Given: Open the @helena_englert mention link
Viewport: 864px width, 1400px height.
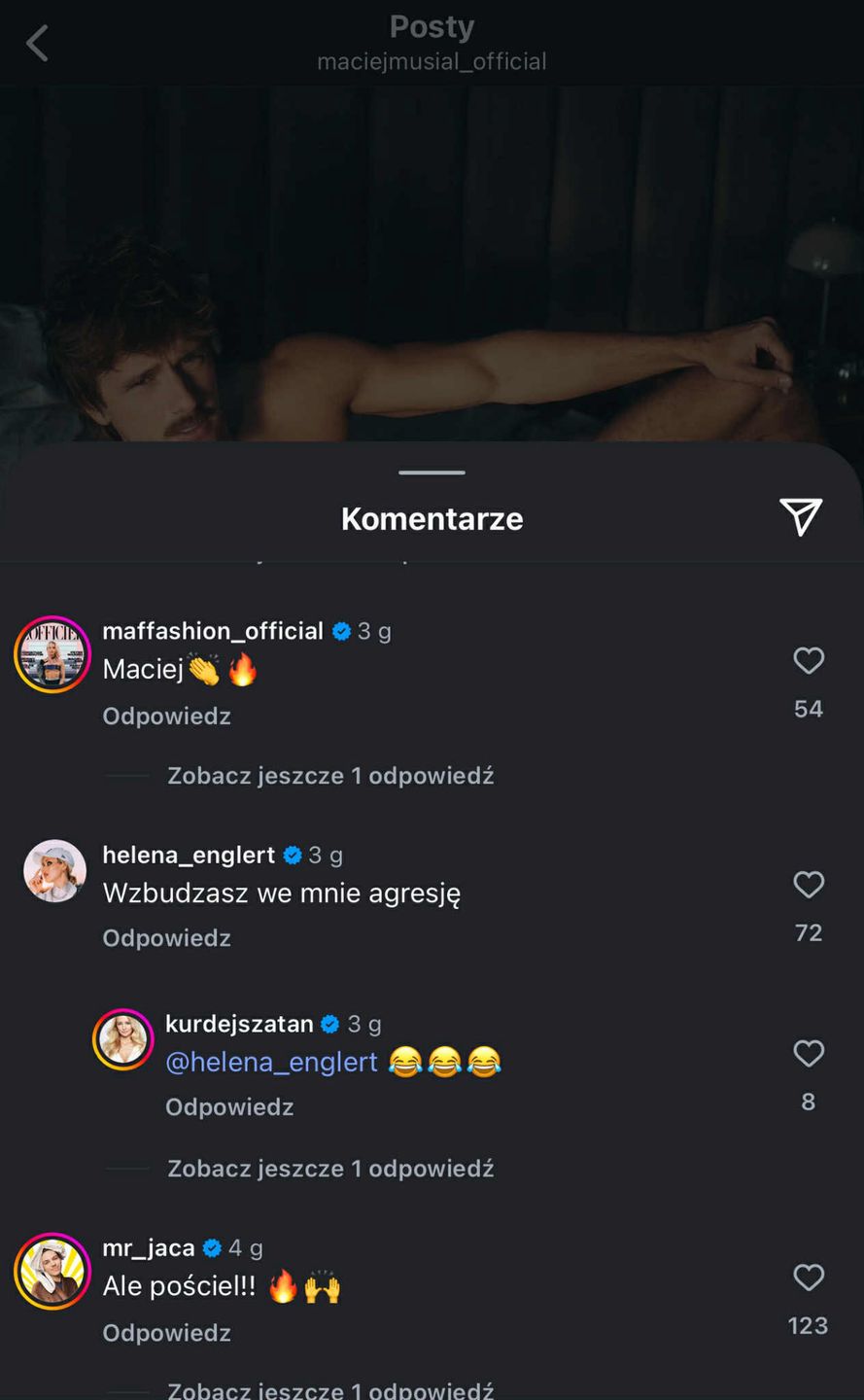Looking at the screenshot, I should click(272, 1061).
